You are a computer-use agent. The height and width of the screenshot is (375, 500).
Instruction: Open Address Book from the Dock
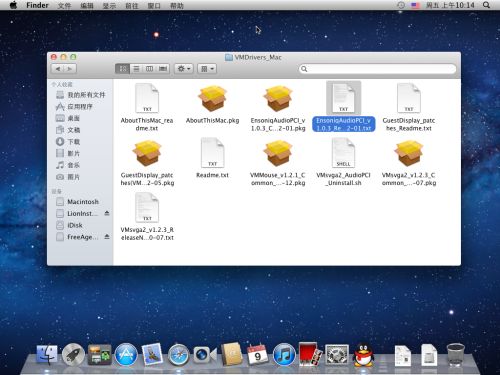point(231,354)
